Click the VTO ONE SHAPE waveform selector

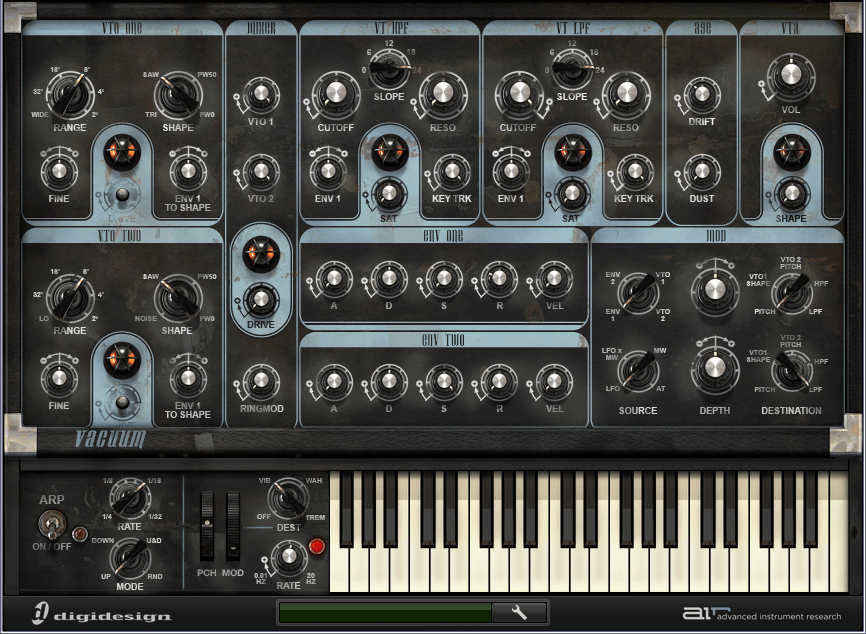tap(180, 95)
